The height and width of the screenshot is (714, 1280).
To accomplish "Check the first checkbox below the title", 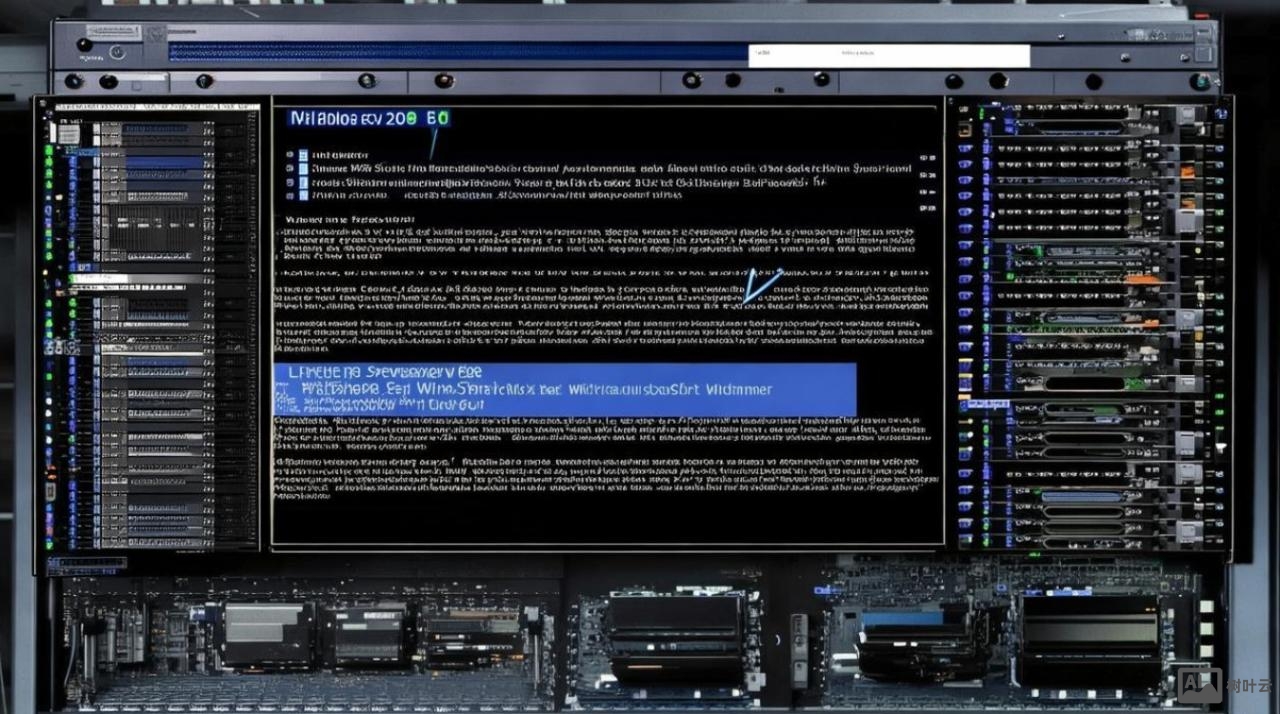I will click(x=303, y=156).
